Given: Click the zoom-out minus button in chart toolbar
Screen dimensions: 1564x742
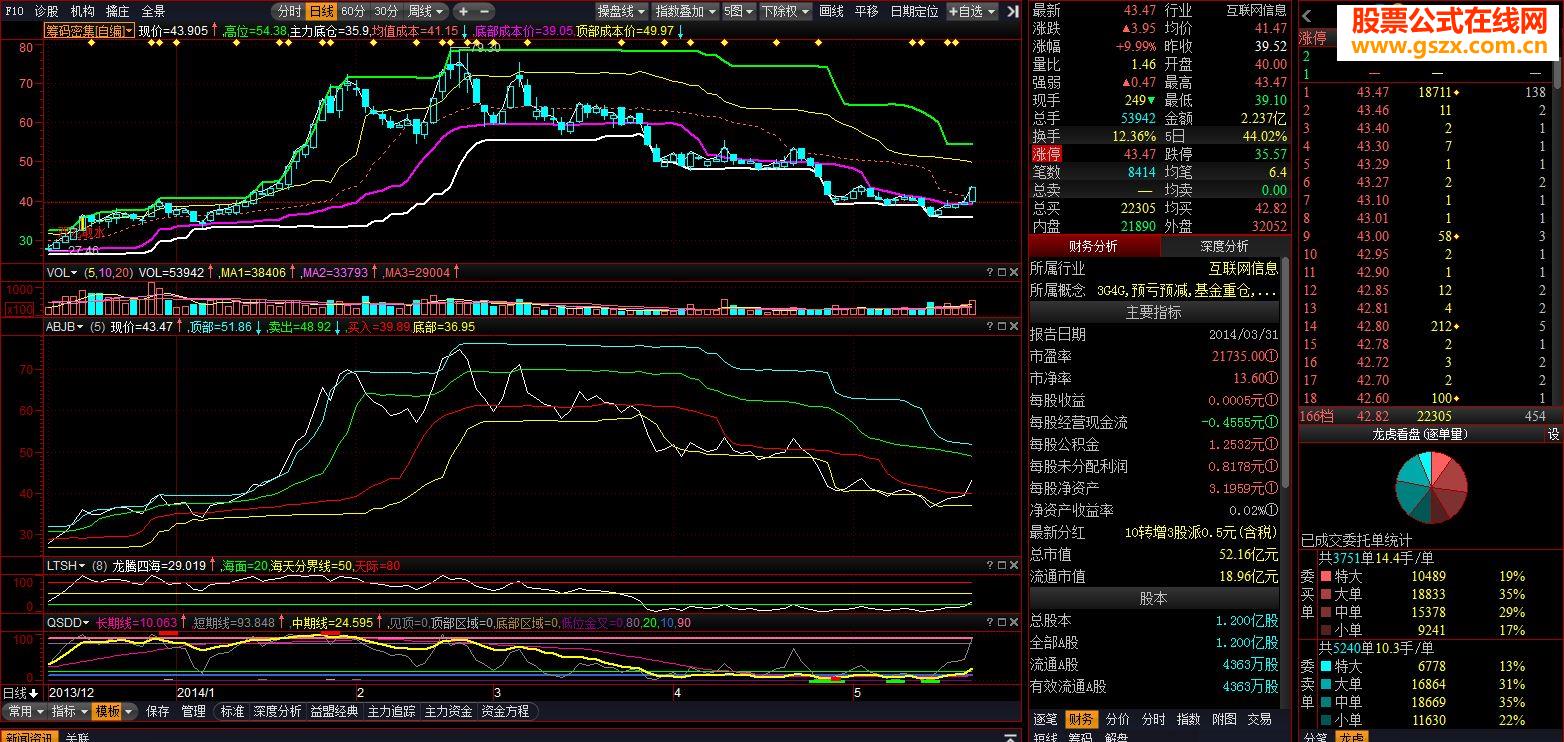Looking at the screenshot, I should (x=485, y=11).
